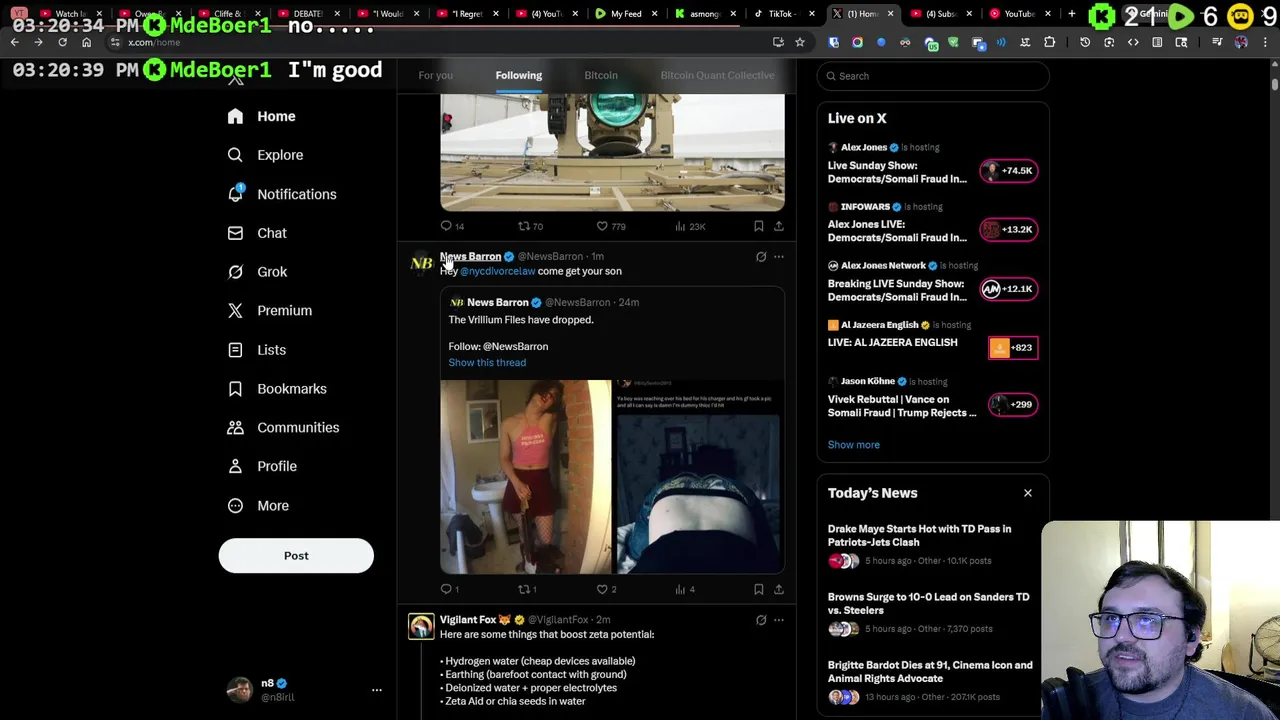Switch to the My Feed browser tab

tap(625, 14)
